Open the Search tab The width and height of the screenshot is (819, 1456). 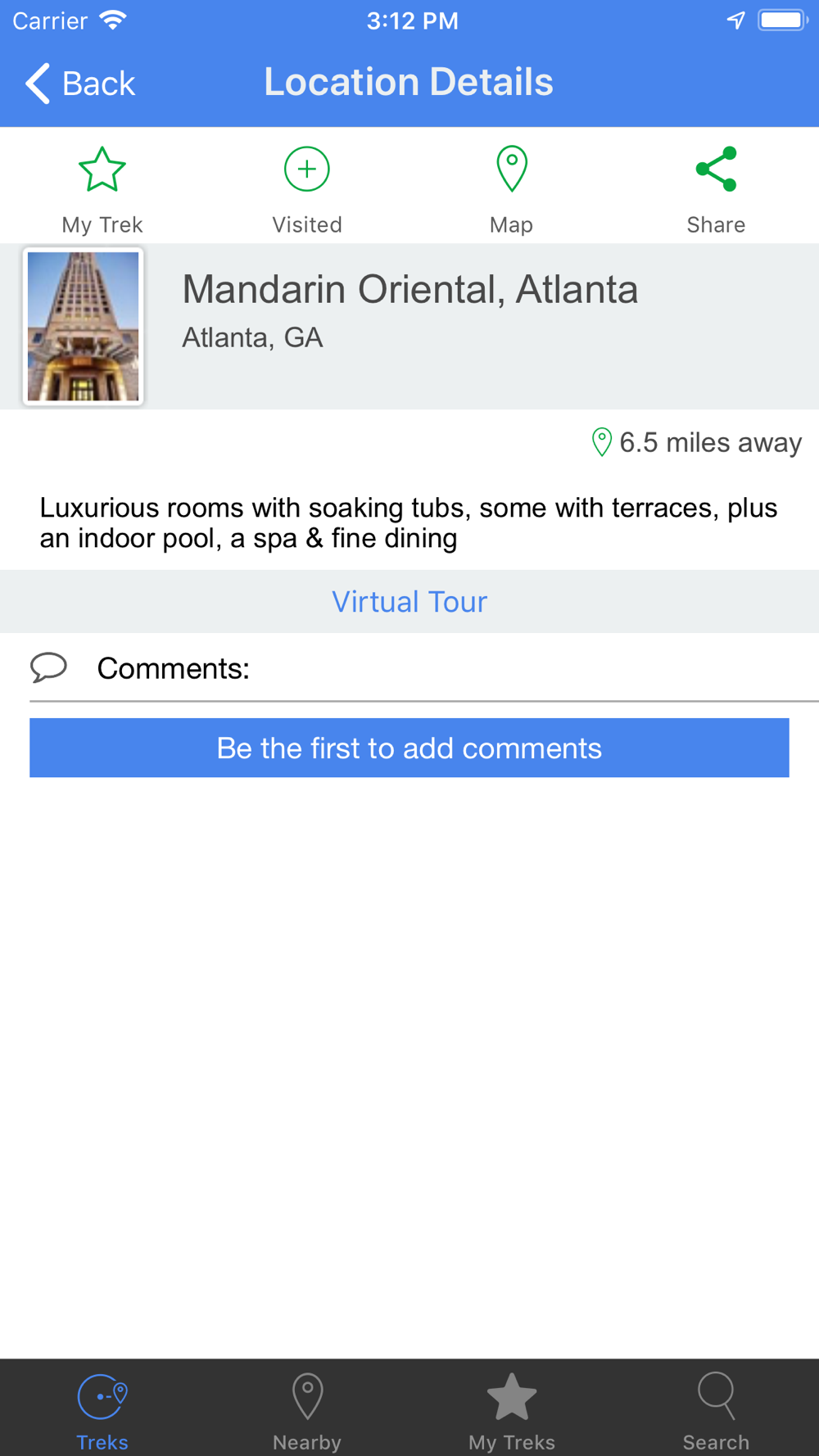[717, 1411]
